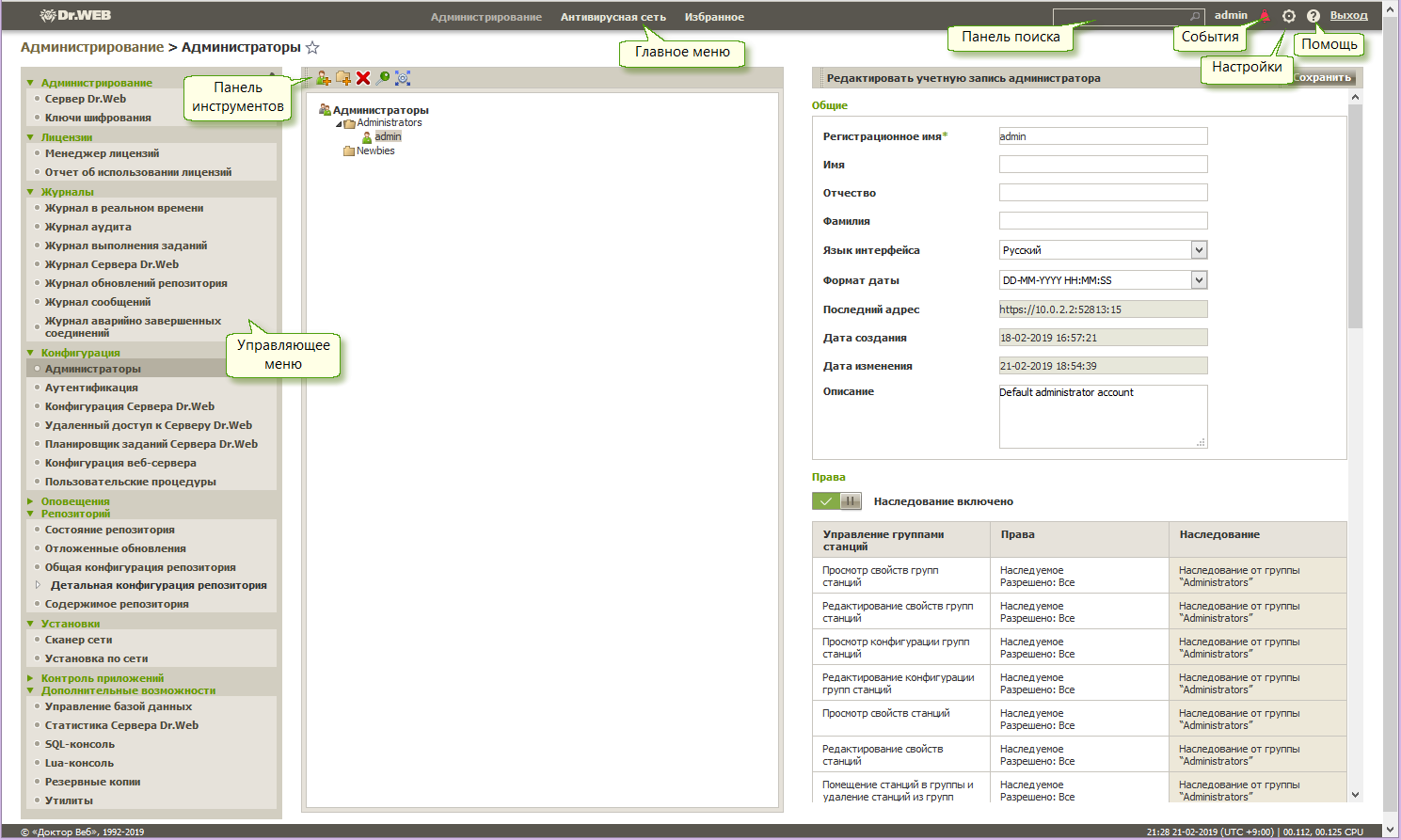Image resolution: width=1401 pixels, height=840 pixels.
Task: Click the Выход logout link
Action: point(1349,15)
